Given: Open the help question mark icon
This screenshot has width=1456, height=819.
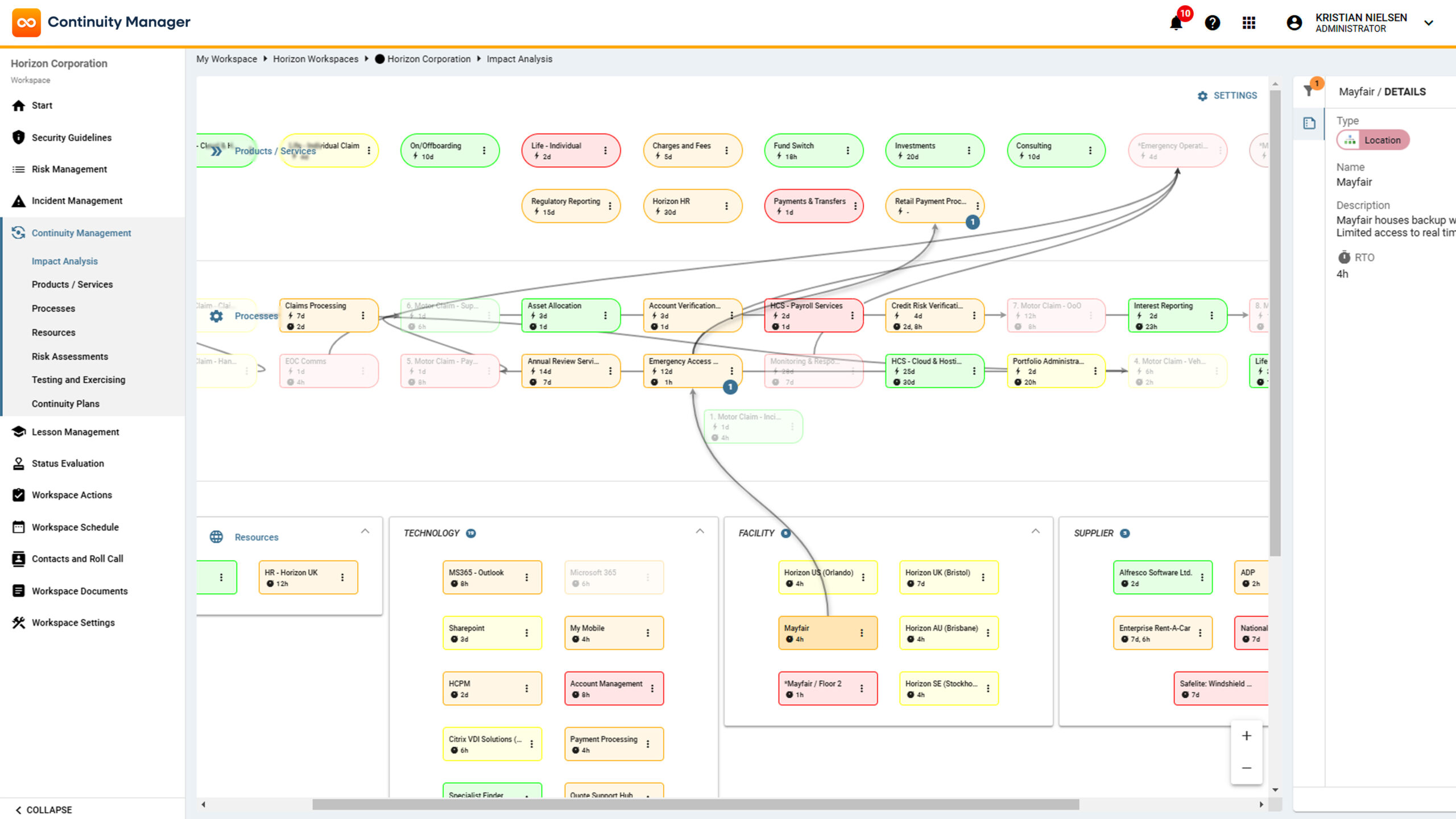Looking at the screenshot, I should click(x=1212, y=23).
